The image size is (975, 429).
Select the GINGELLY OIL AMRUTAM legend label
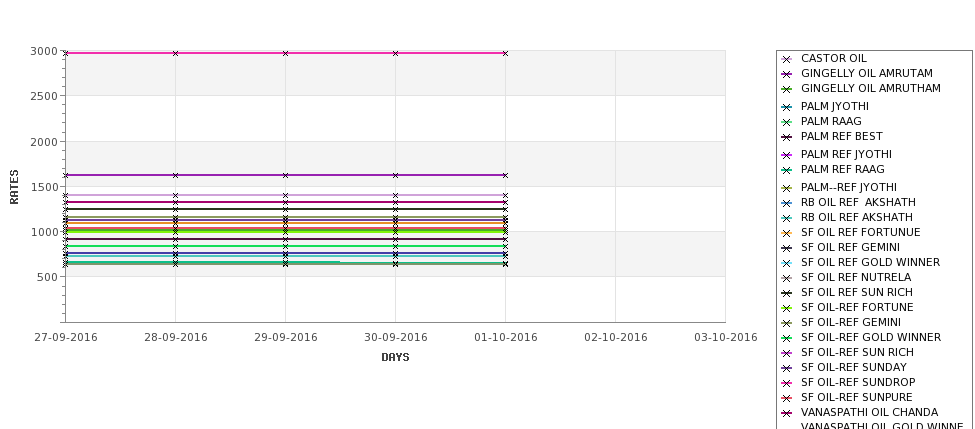click(866, 73)
